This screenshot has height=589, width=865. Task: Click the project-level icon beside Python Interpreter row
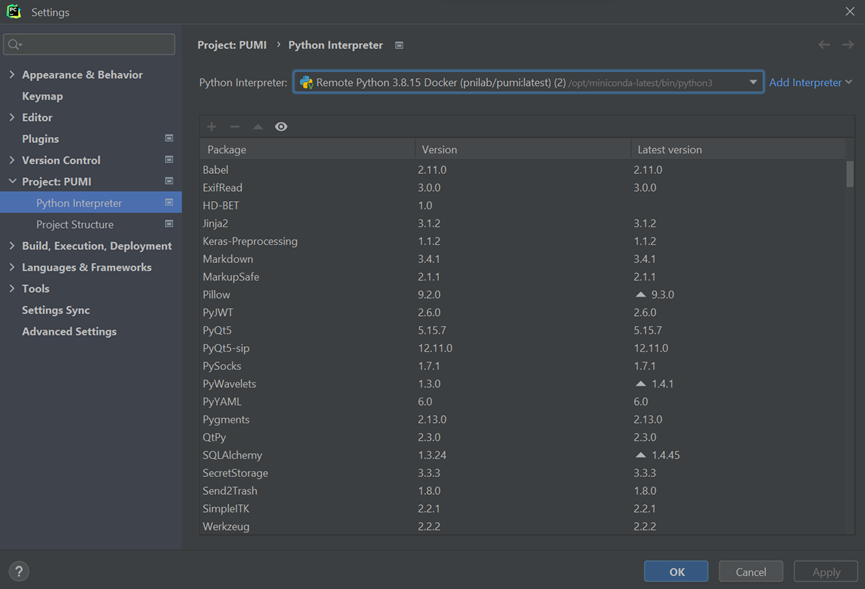[169, 202]
